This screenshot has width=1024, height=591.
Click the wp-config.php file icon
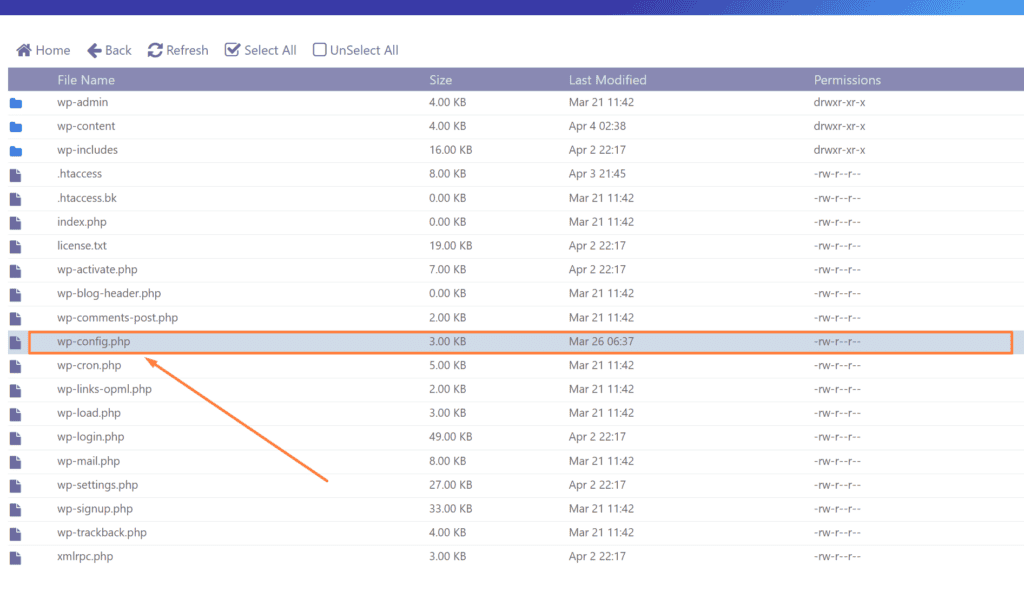point(16,342)
